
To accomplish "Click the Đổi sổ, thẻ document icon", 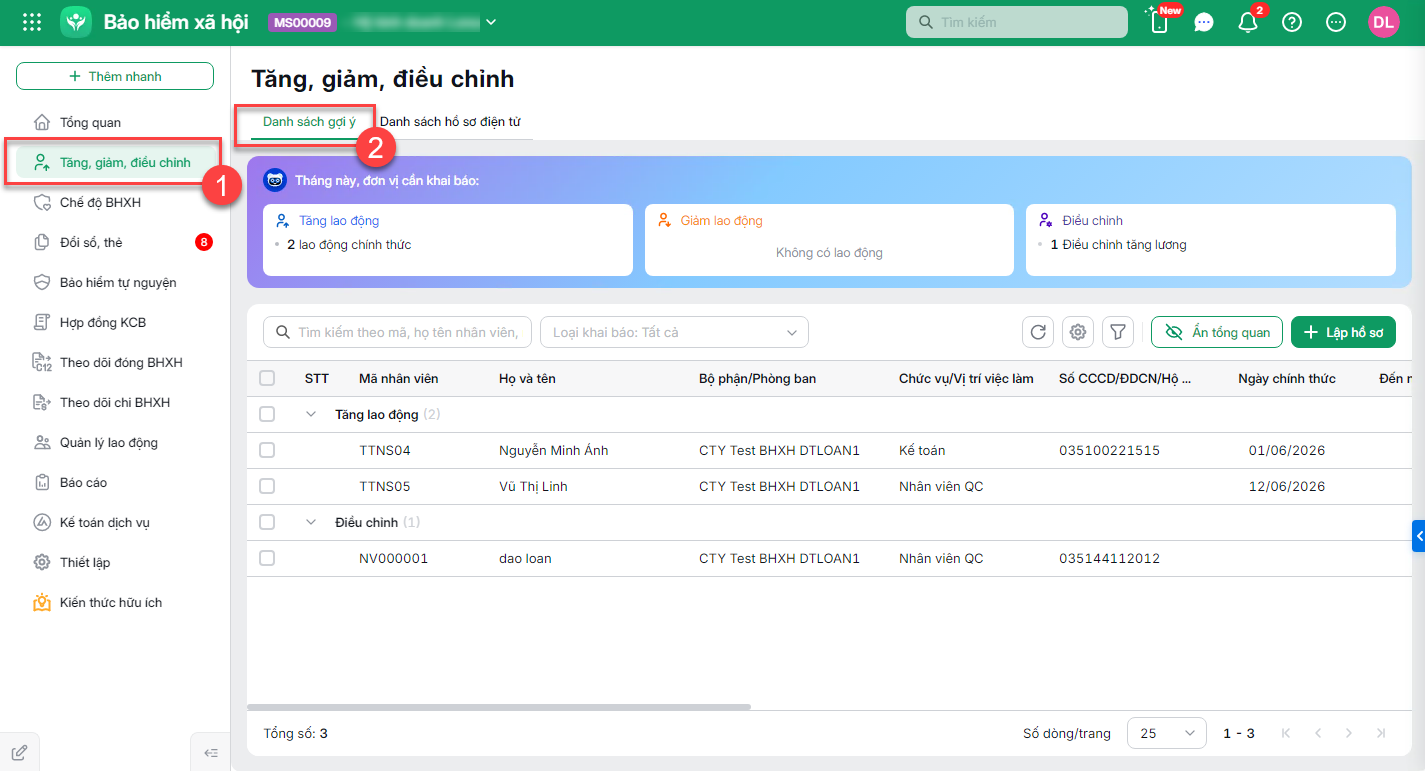I will (42, 242).
